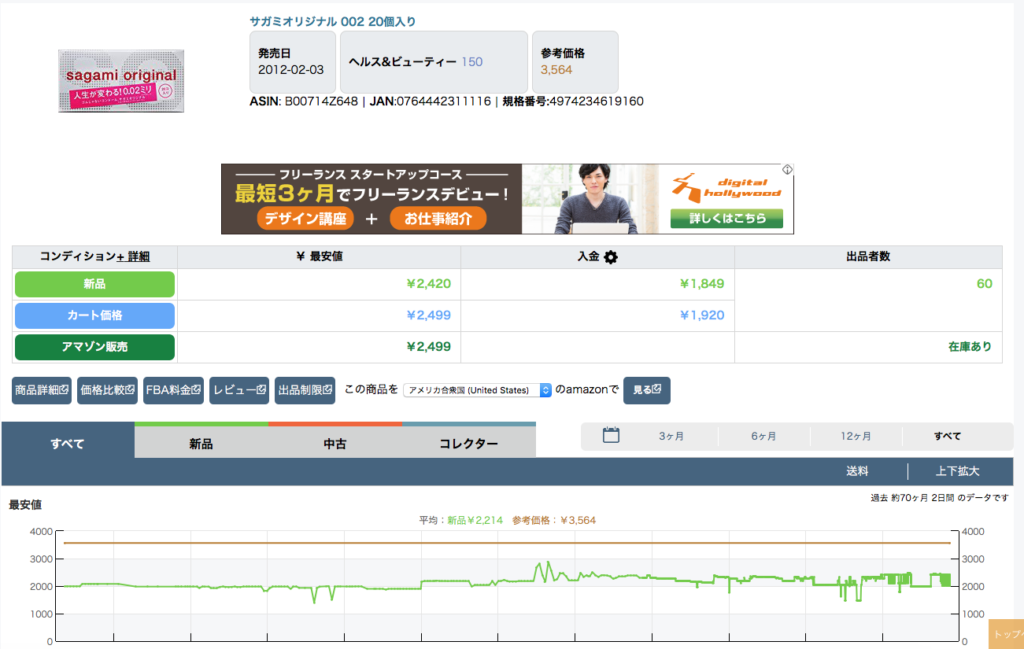
Task: Click the 参考価格 value 3,564
Action: (556, 70)
